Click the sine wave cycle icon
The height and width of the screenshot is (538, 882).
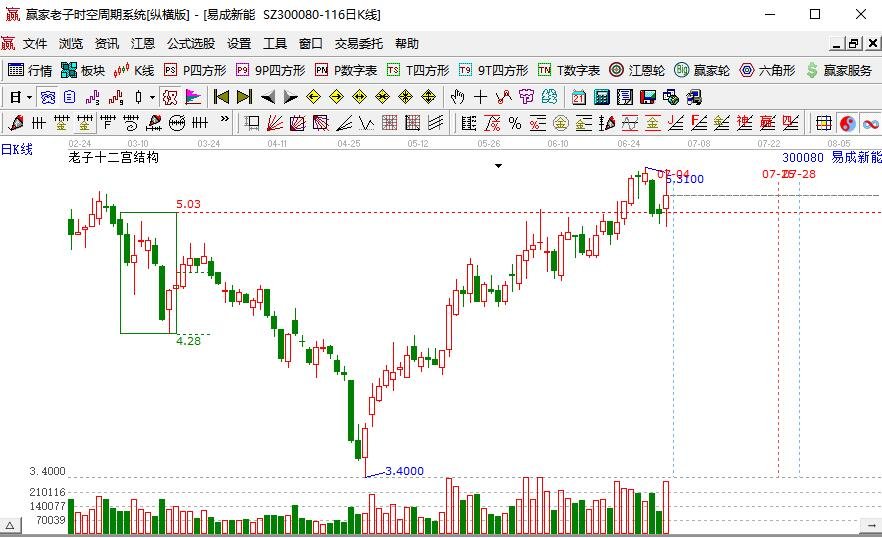[629, 123]
